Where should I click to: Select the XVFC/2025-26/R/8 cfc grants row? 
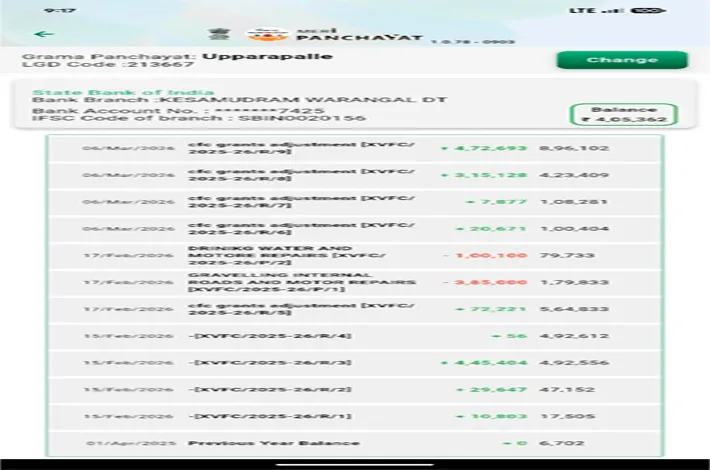(x=354, y=176)
